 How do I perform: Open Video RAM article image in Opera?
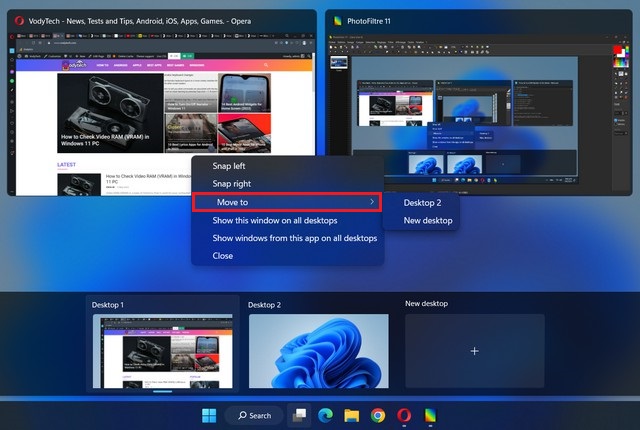click(x=110, y=113)
